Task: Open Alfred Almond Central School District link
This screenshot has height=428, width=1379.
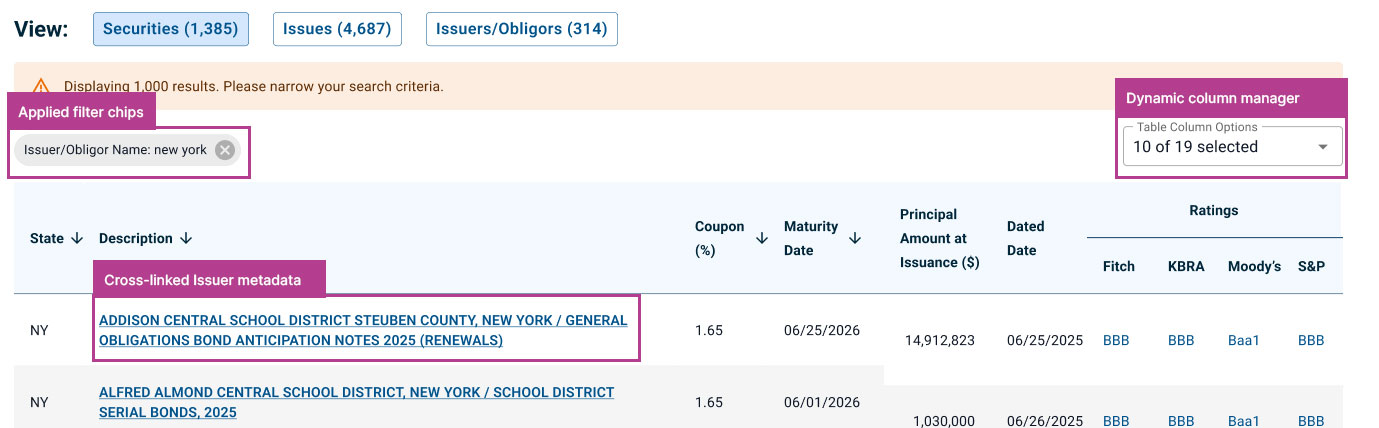Action: pyautogui.click(x=356, y=402)
